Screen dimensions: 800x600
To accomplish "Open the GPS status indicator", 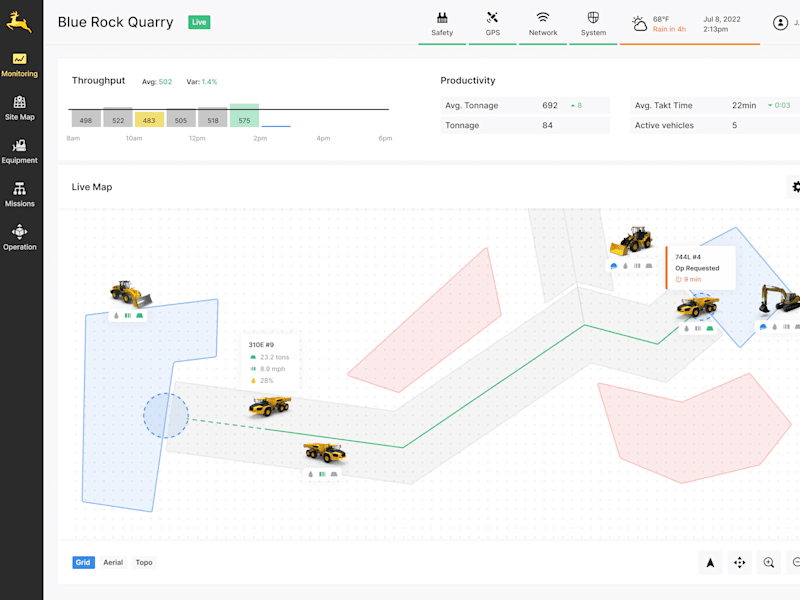I will click(492, 24).
